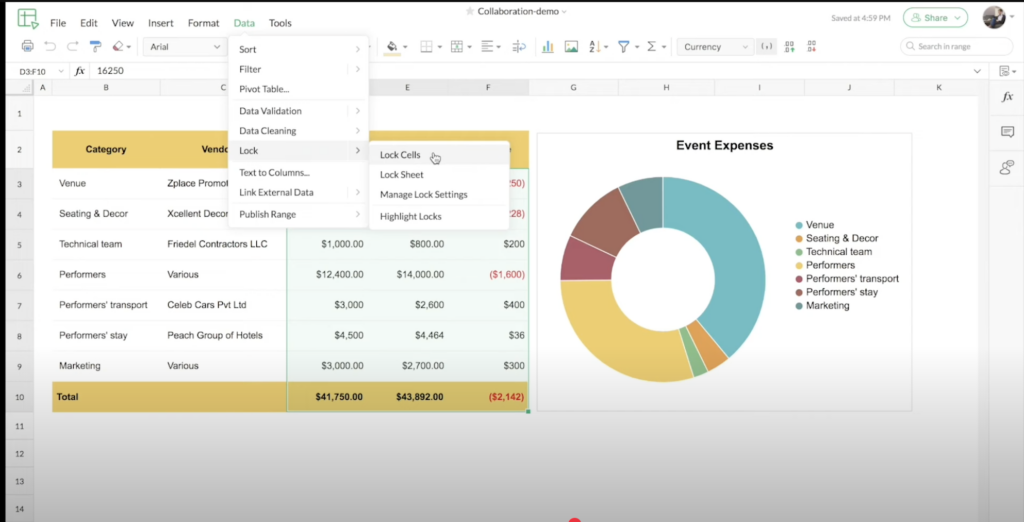
Task: Expand the formula bar with chevron
Action: [977, 71]
